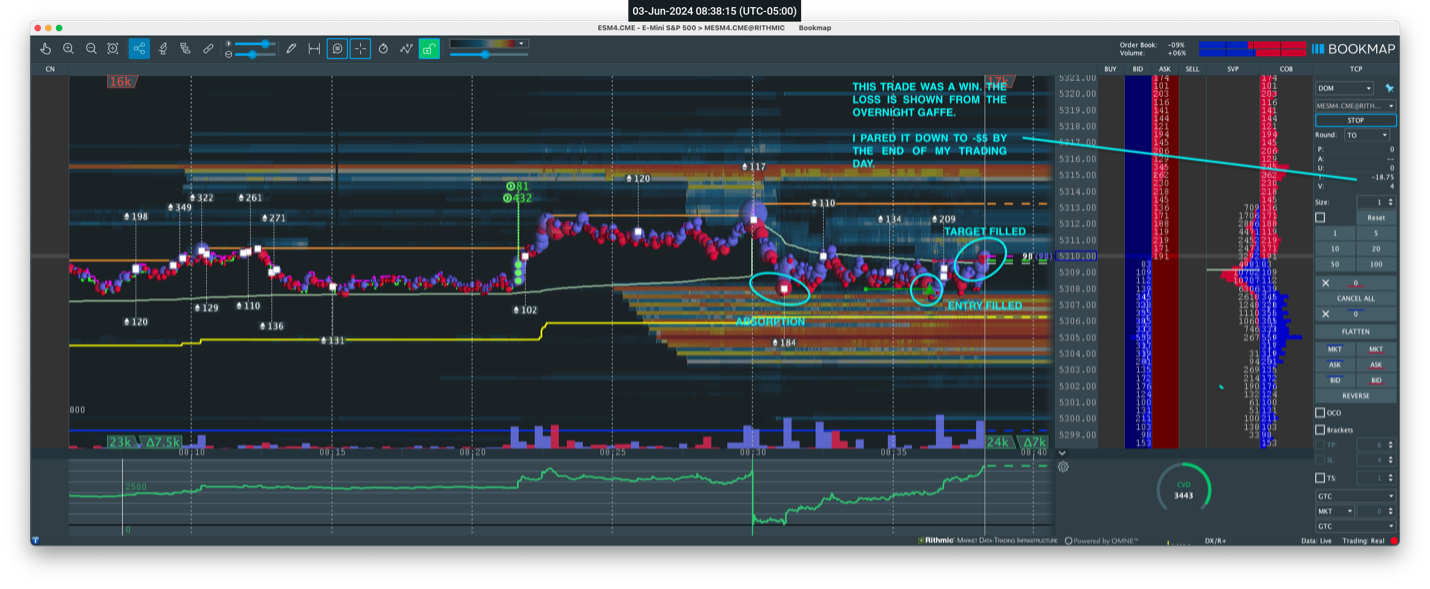Open the MESM4.CME@RITH instrument dropdown
This screenshot has height=589, width=1430.
pyautogui.click(x=1355, y=105)
